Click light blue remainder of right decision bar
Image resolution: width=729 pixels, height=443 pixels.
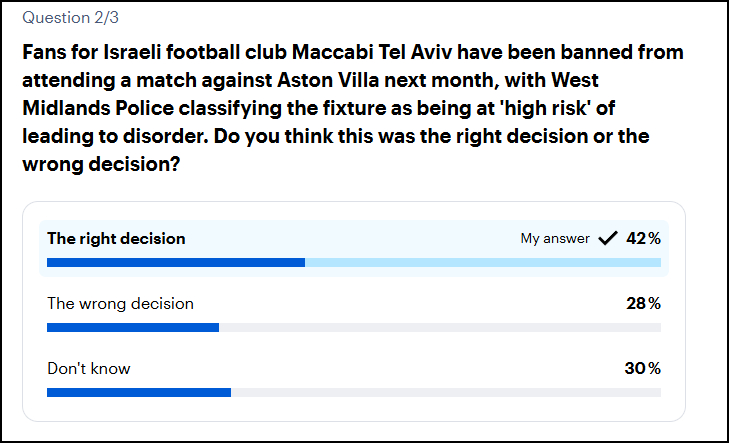pyautogui.click(x=482, y=263)
